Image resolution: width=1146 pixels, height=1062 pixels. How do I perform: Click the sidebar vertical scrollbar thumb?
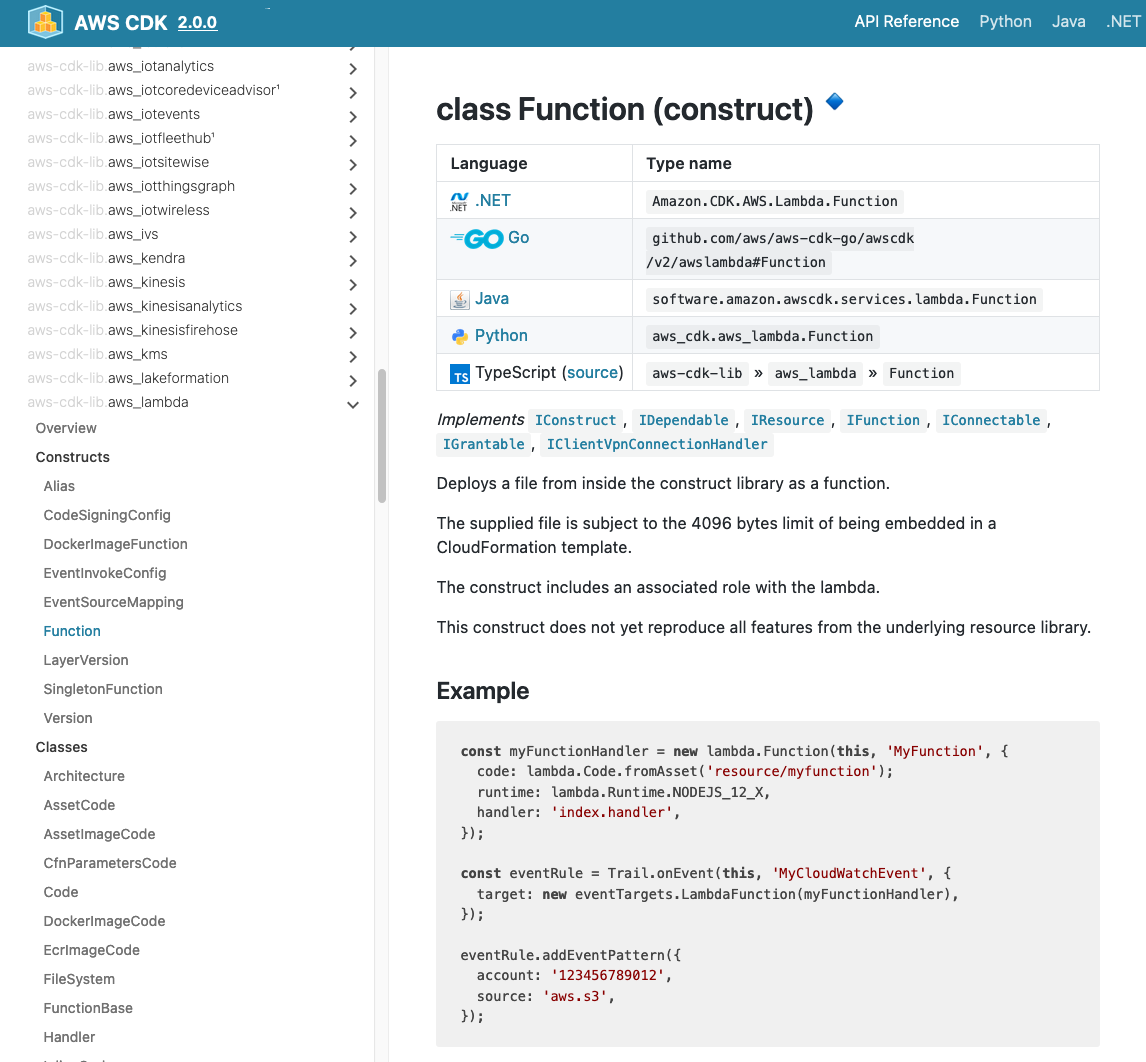point(382,436)
